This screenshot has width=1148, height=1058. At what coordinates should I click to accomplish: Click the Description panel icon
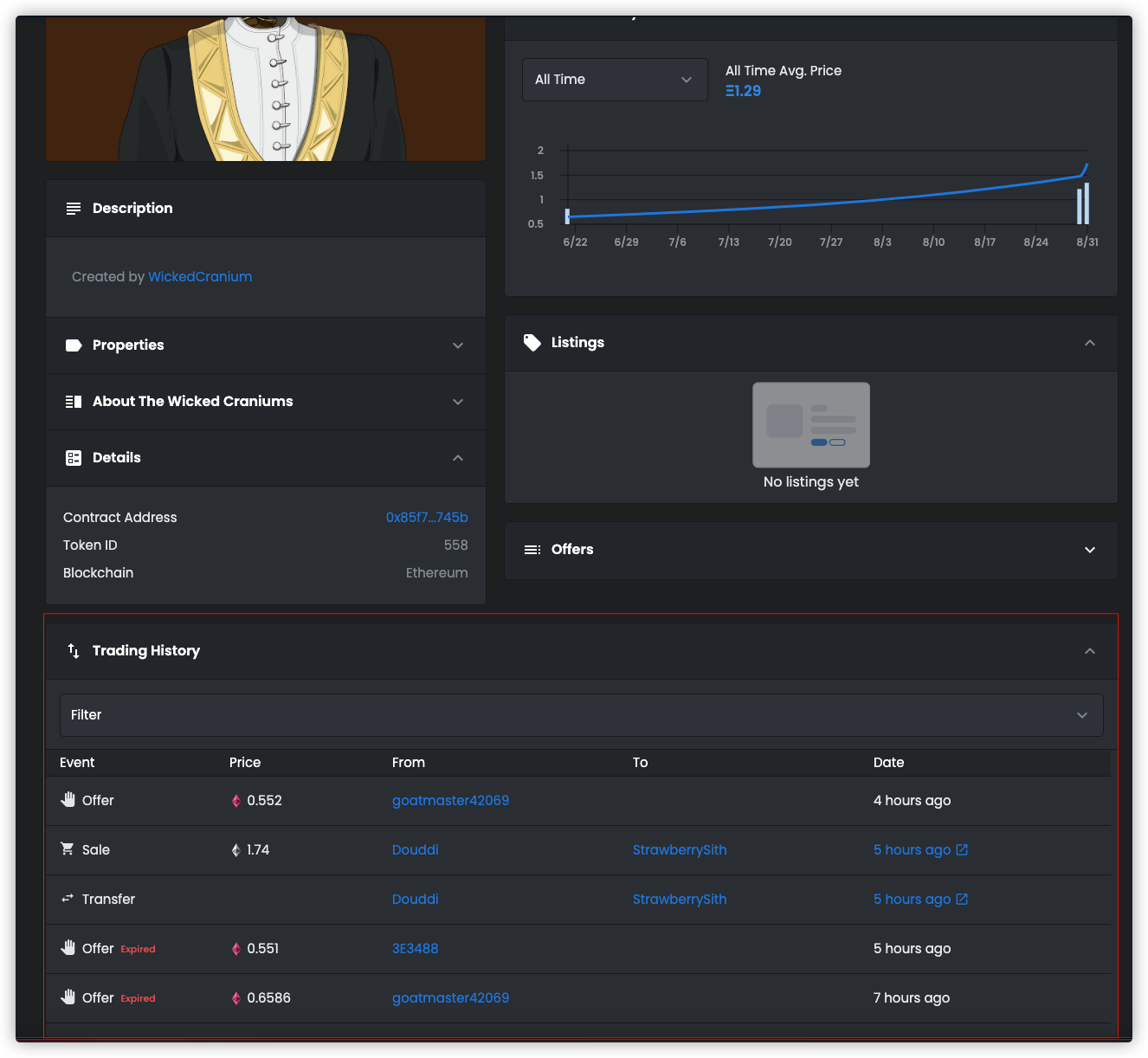coord(74,208)
